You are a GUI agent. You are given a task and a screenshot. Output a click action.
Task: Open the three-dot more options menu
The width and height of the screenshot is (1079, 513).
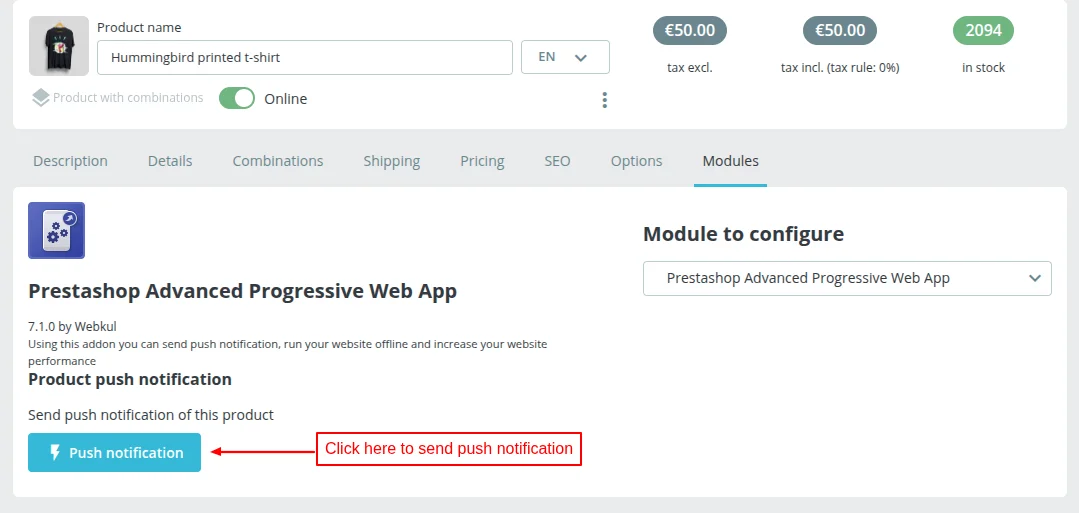[x=604, y=100]
